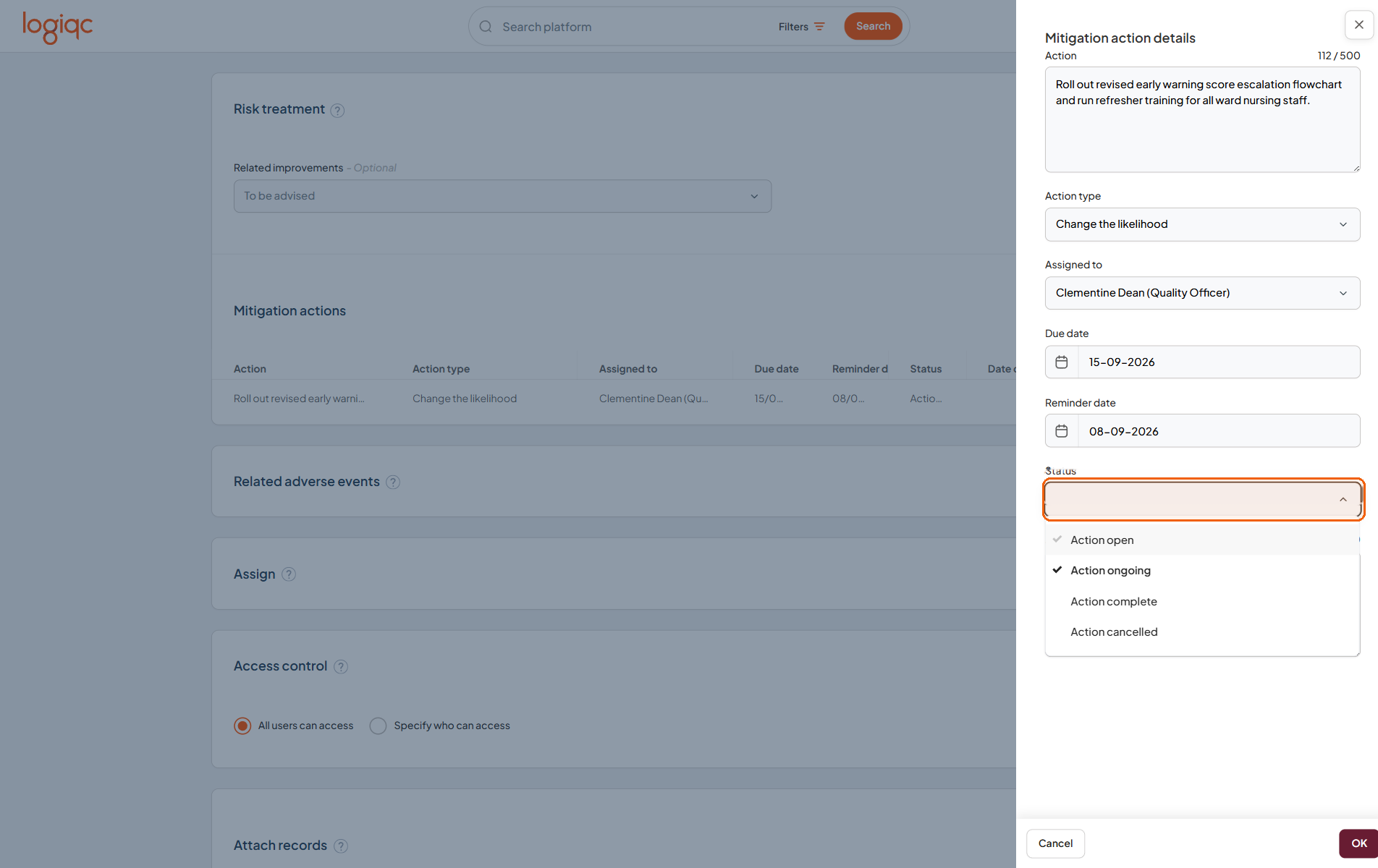Click the Due date column header

coord(776,369)
